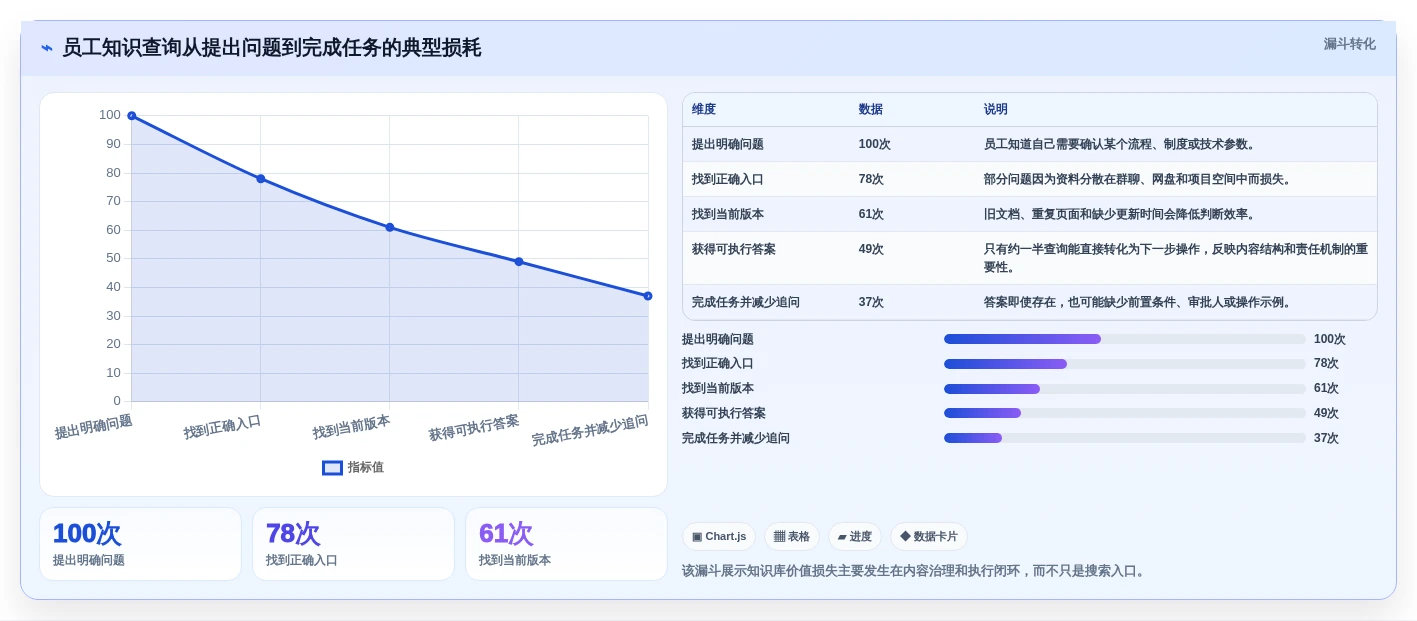Click the 提出明确问题 progress bar
This screenshot has height=621, width=1417.
1125,339
